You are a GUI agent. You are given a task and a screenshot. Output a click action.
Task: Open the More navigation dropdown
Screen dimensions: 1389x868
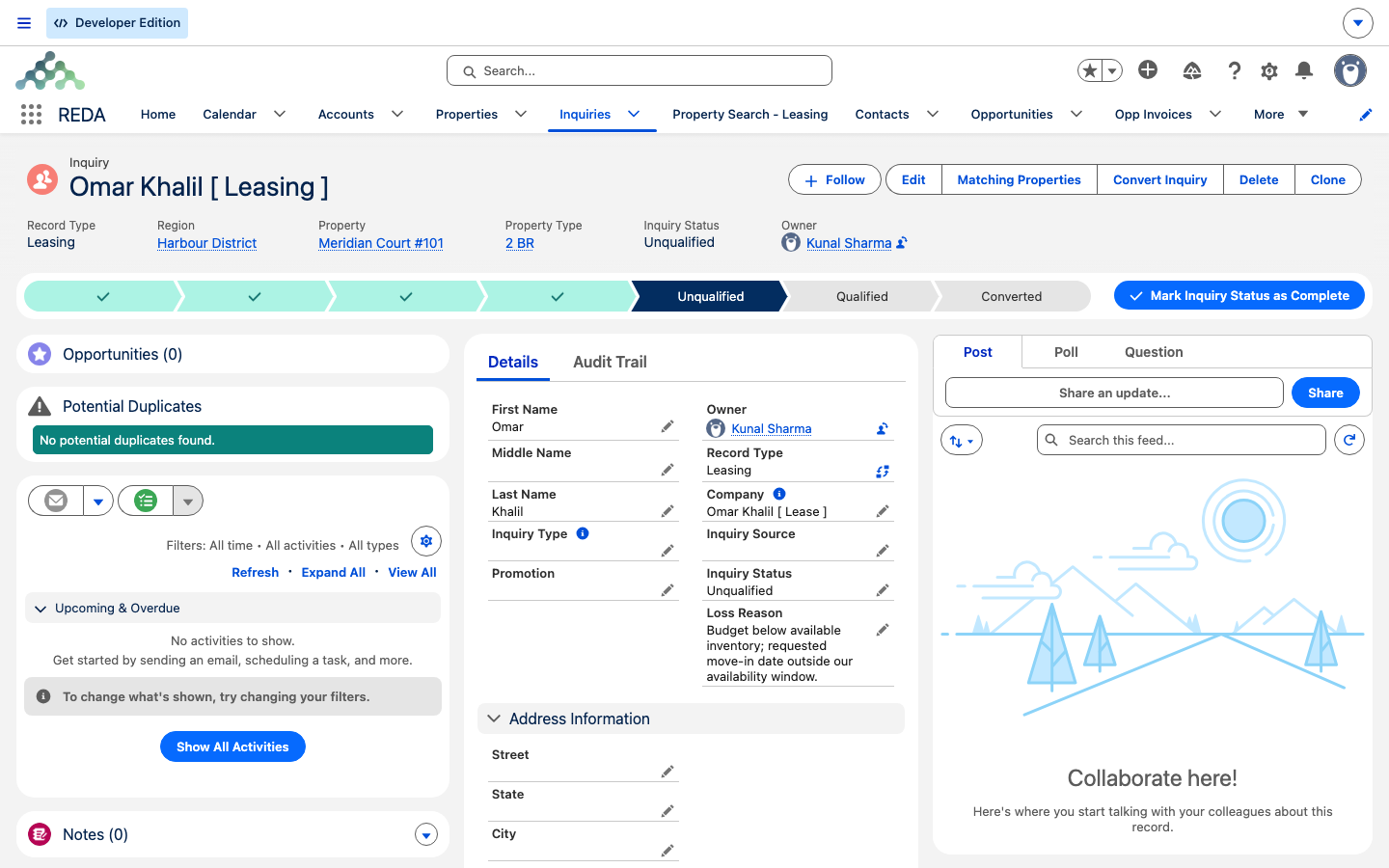coord(1281,114)
